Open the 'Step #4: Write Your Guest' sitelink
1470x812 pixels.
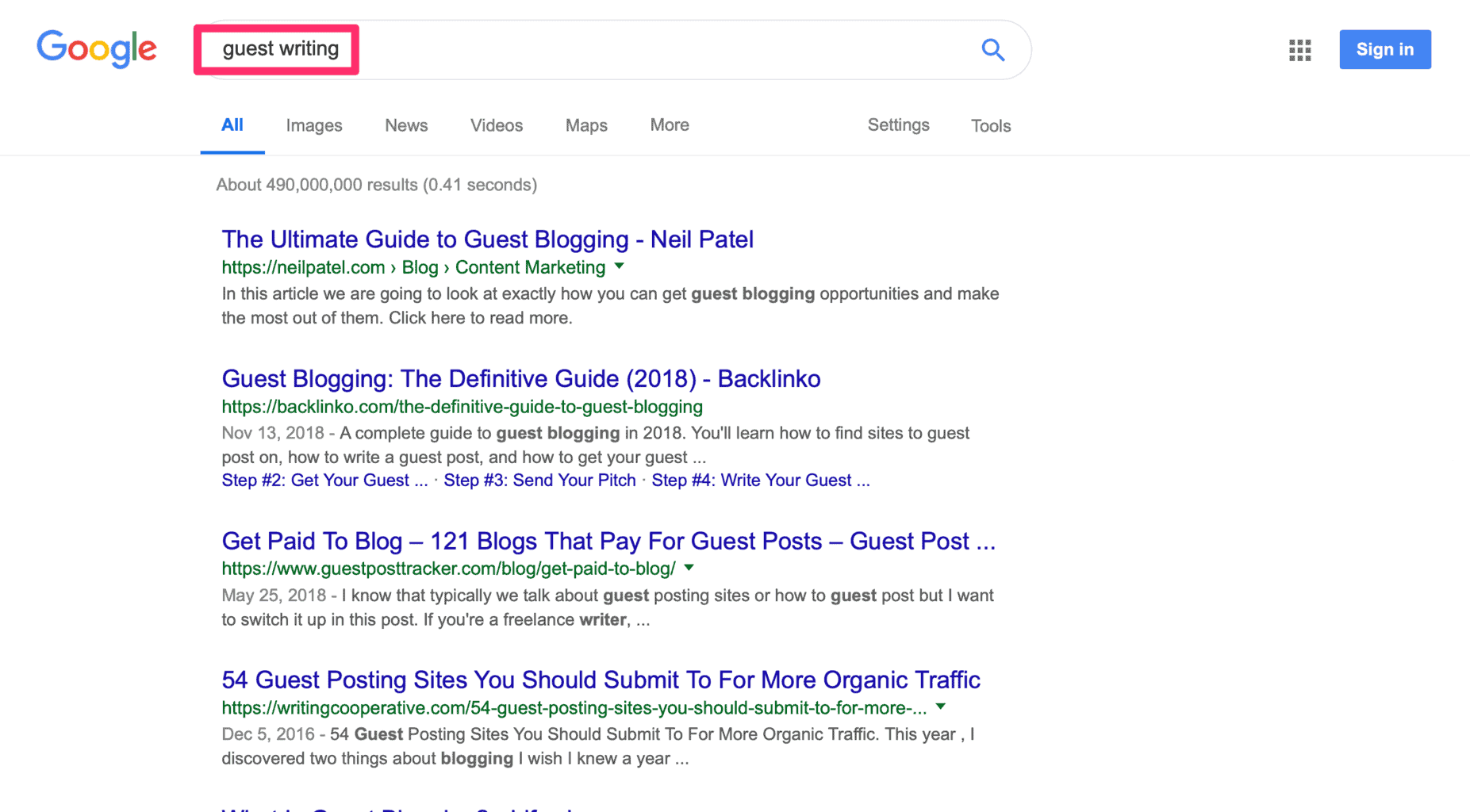[761, 481]
